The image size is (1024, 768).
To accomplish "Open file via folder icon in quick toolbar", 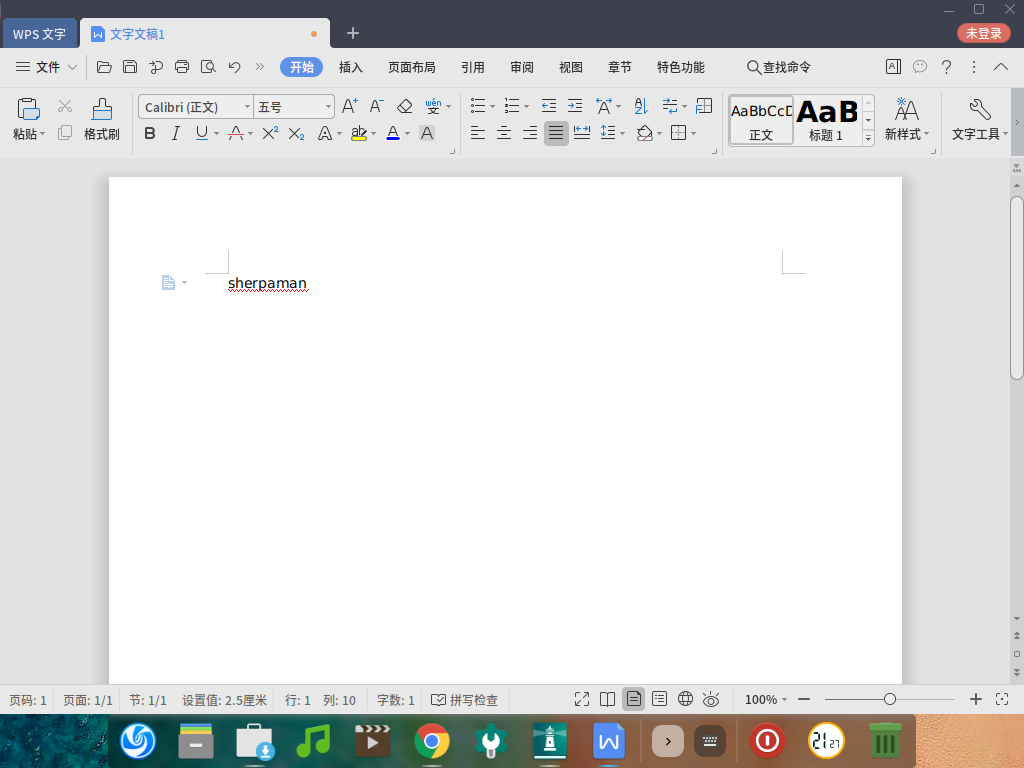I will (104, 67).
